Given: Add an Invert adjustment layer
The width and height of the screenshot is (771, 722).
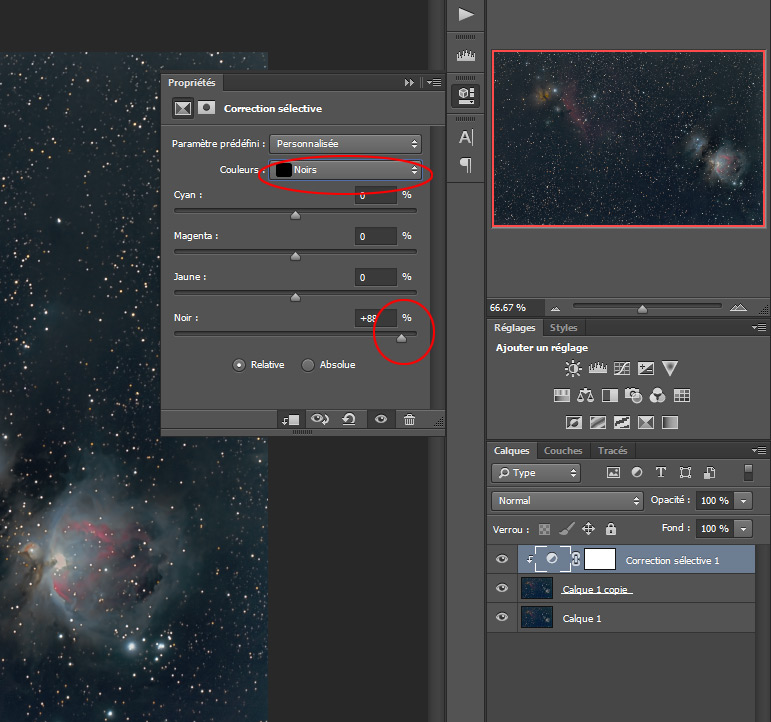Looking at the screenshot, I should pos(574,422).
